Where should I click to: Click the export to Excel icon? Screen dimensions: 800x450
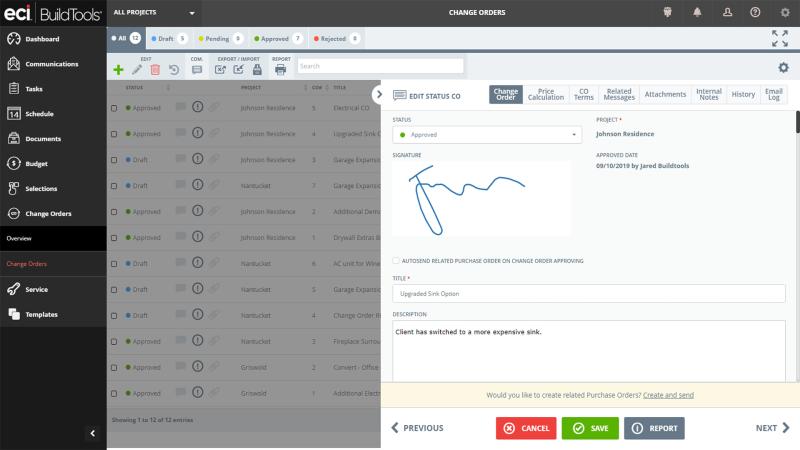(220, 70)
